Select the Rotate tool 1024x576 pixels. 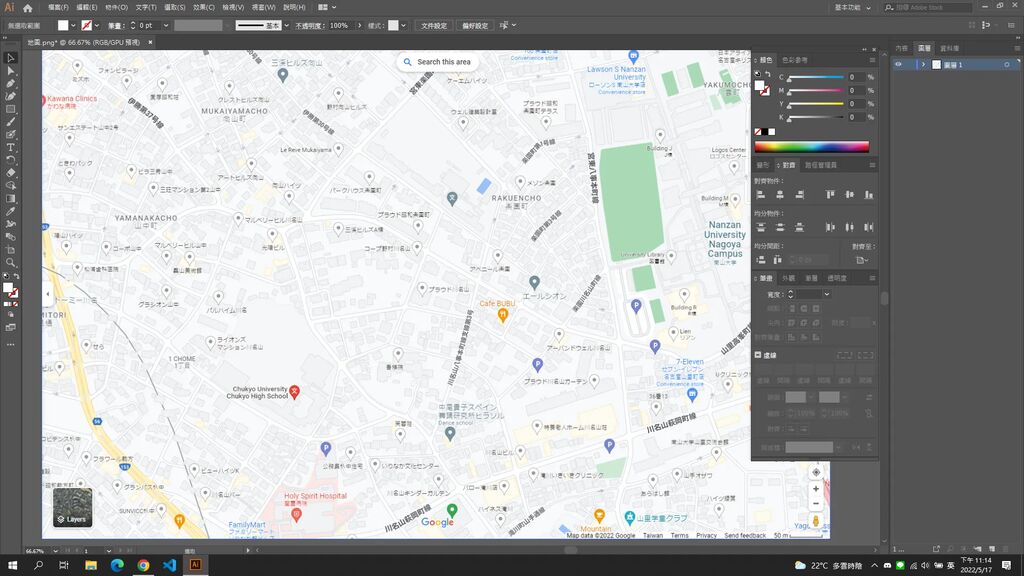coord(10,160)
